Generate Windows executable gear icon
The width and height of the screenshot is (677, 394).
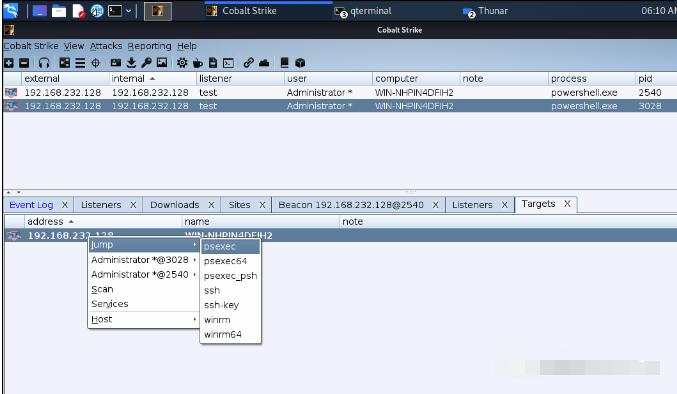[x=182, y=63]
